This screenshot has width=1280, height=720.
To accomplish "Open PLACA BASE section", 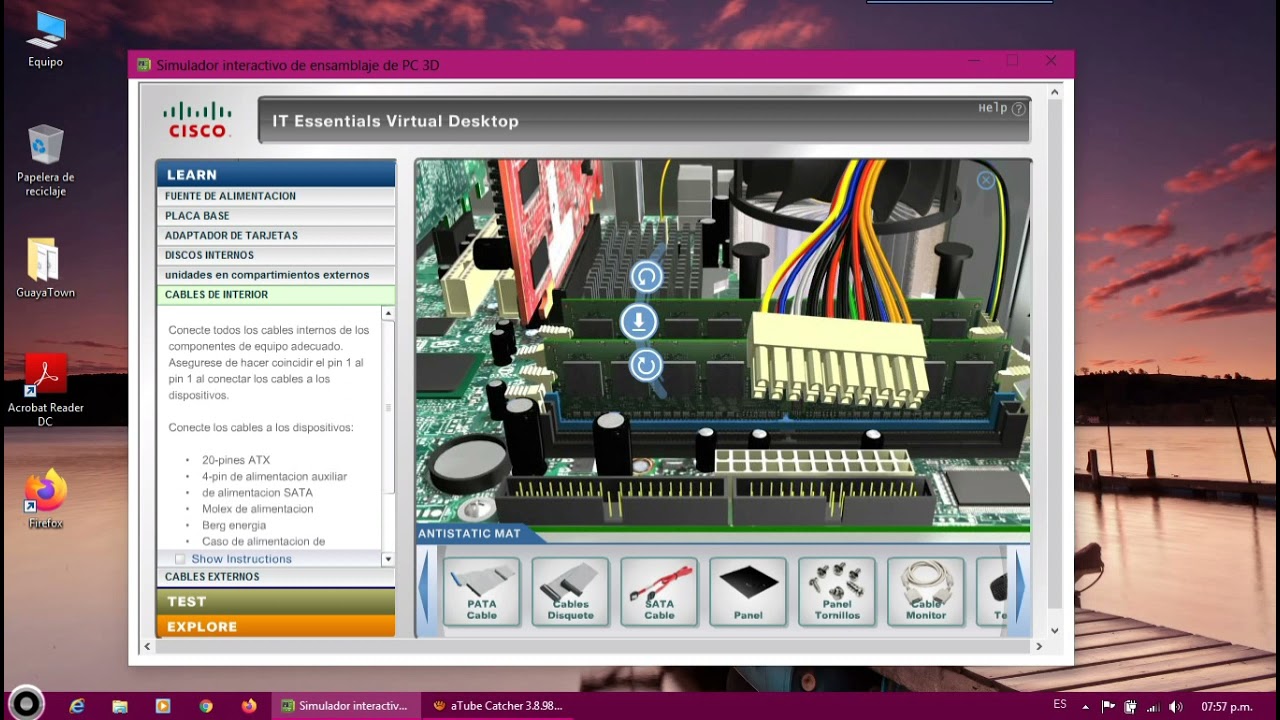I will (275, 216).
